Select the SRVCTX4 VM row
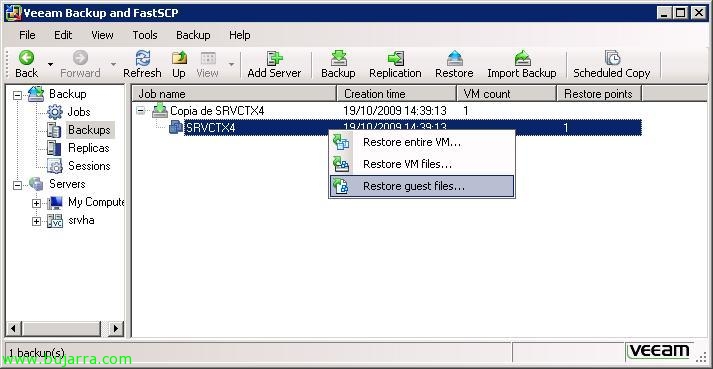Viewport: 713px width, 369px height. (x=413, y=128)
